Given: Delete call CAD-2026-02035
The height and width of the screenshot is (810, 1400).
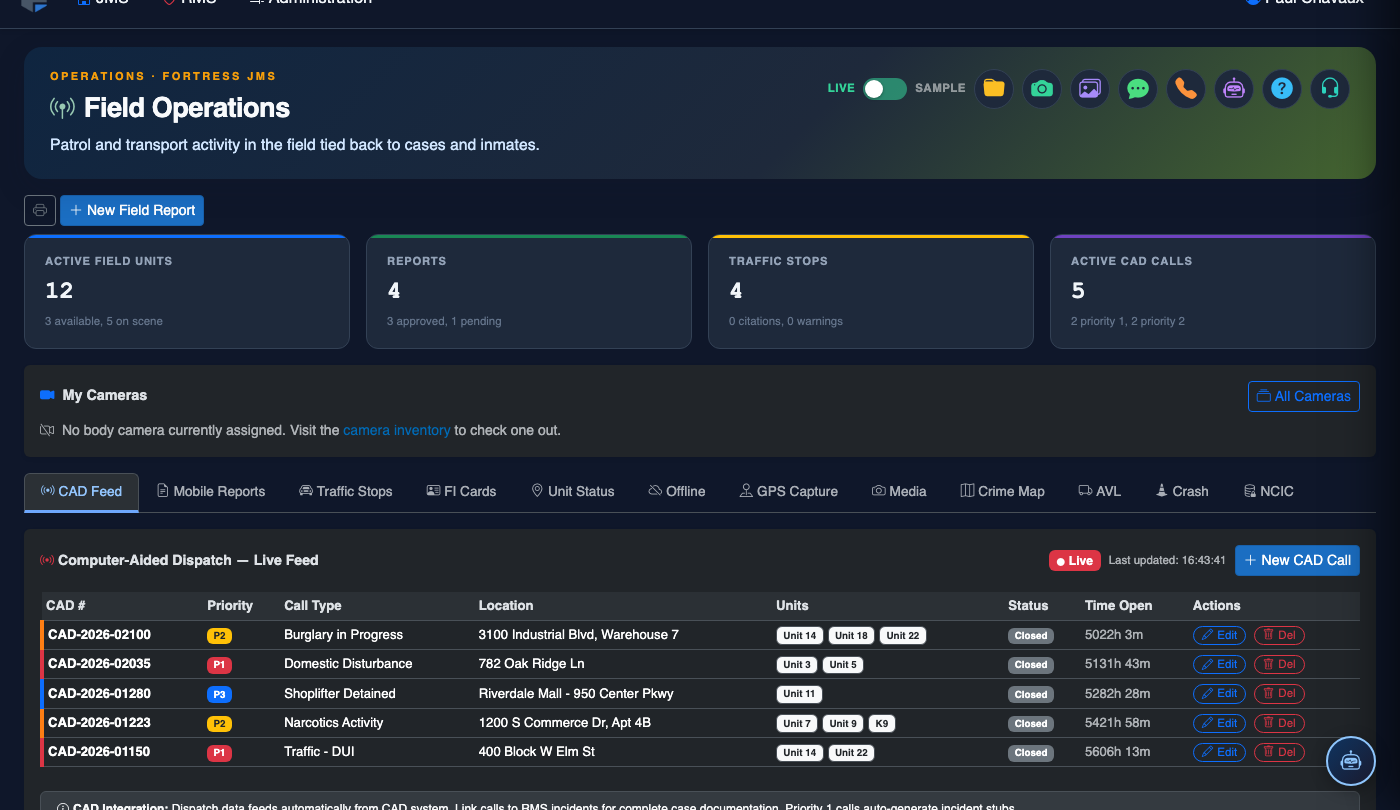Looking at the screenshot, I should (x=1279, y=664).
